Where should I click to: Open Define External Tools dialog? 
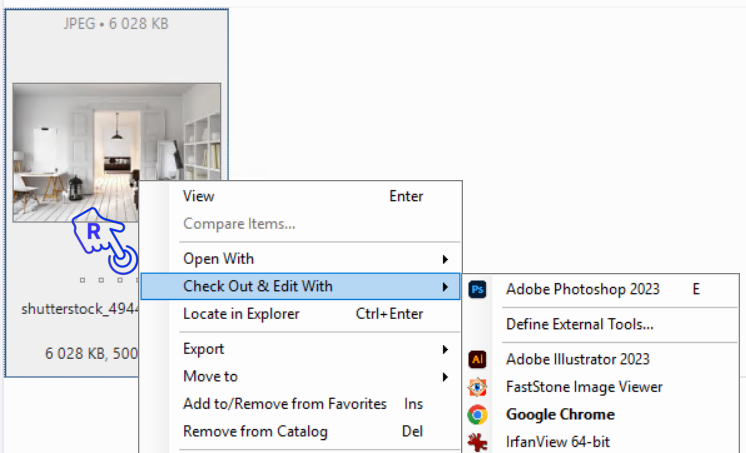[580, 324]
